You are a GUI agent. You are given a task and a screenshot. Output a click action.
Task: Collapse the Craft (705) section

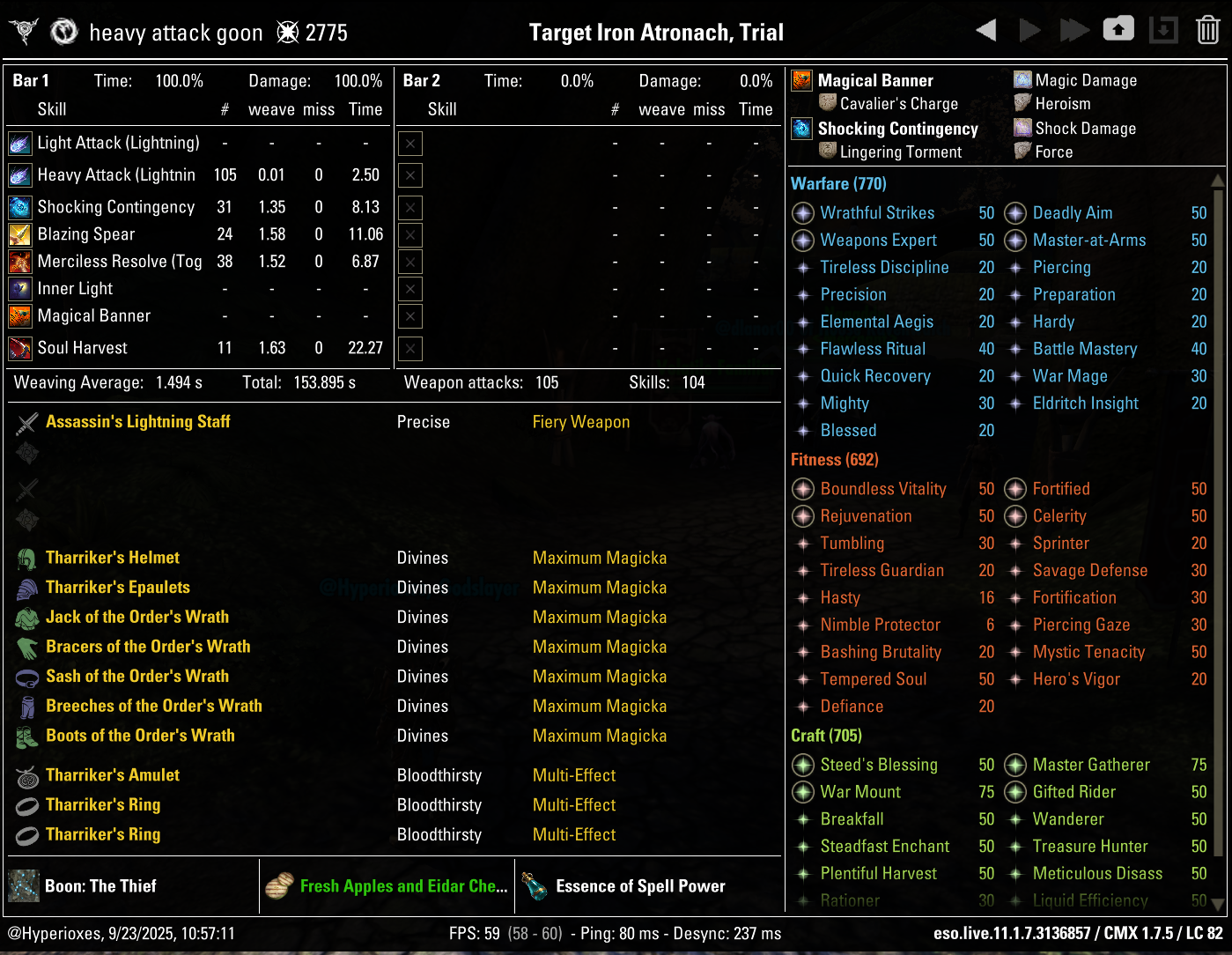[826, 735]
